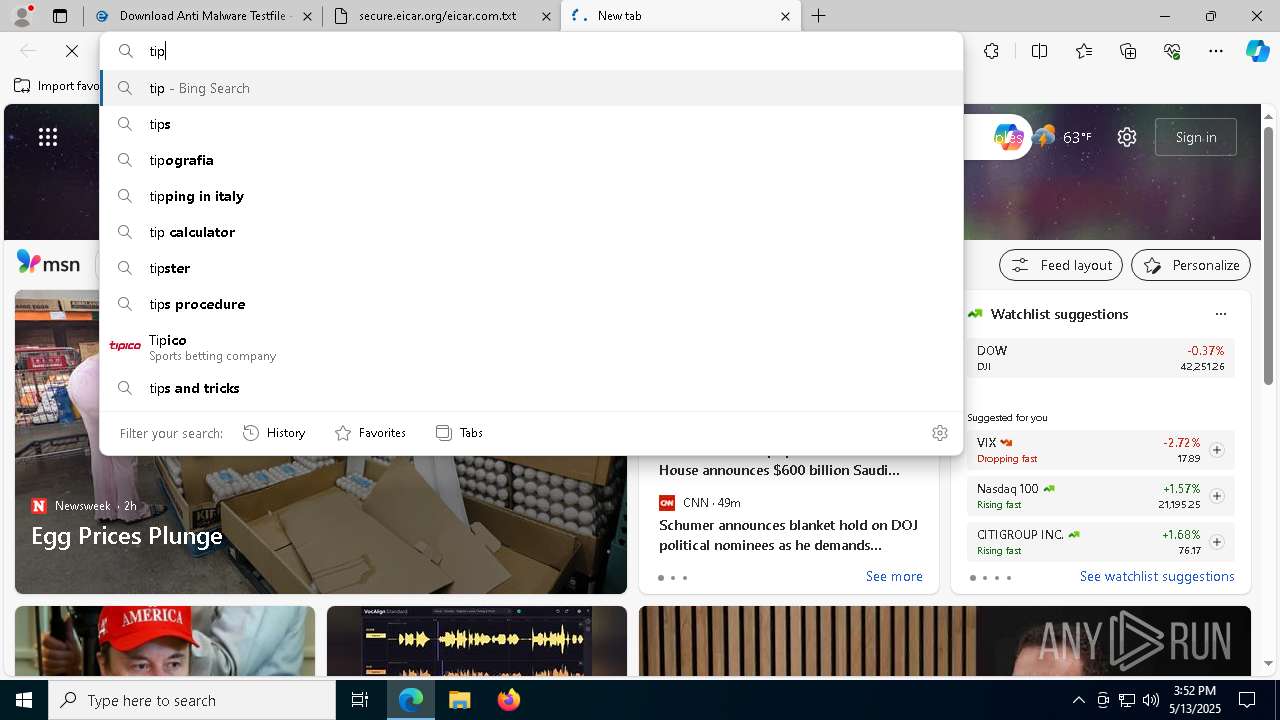Open Settings and more ellipsis menu

tap(1216, 51)
